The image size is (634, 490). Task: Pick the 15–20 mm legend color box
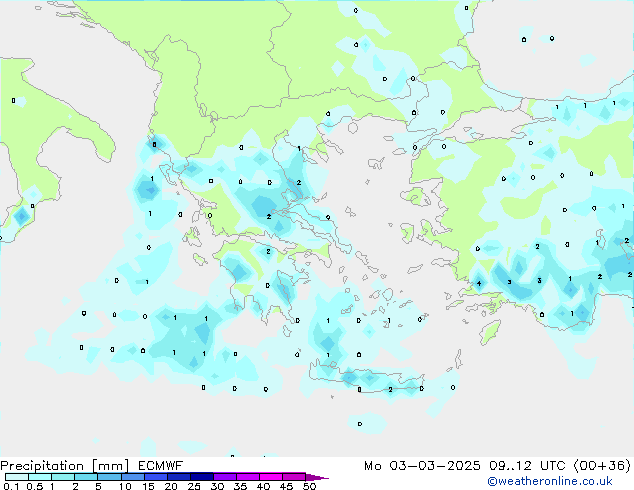click(x=155, y=477)
